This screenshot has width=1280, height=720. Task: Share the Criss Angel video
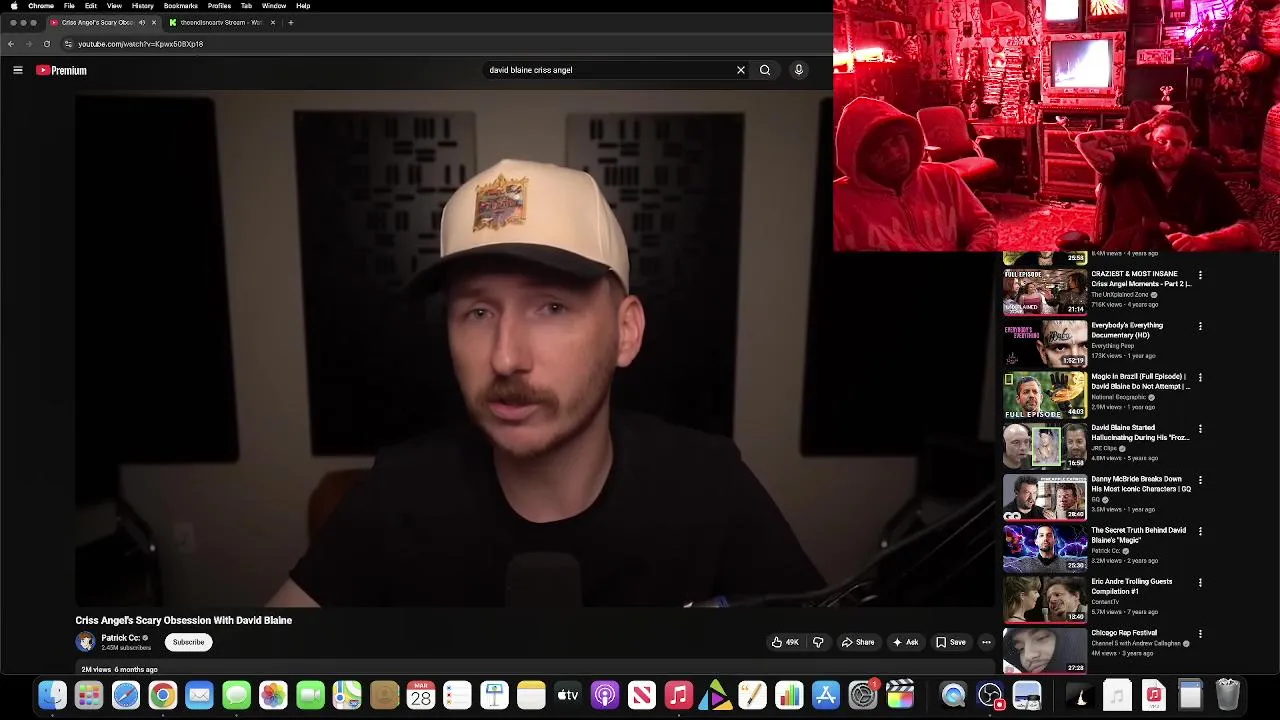tap(858, 642)
